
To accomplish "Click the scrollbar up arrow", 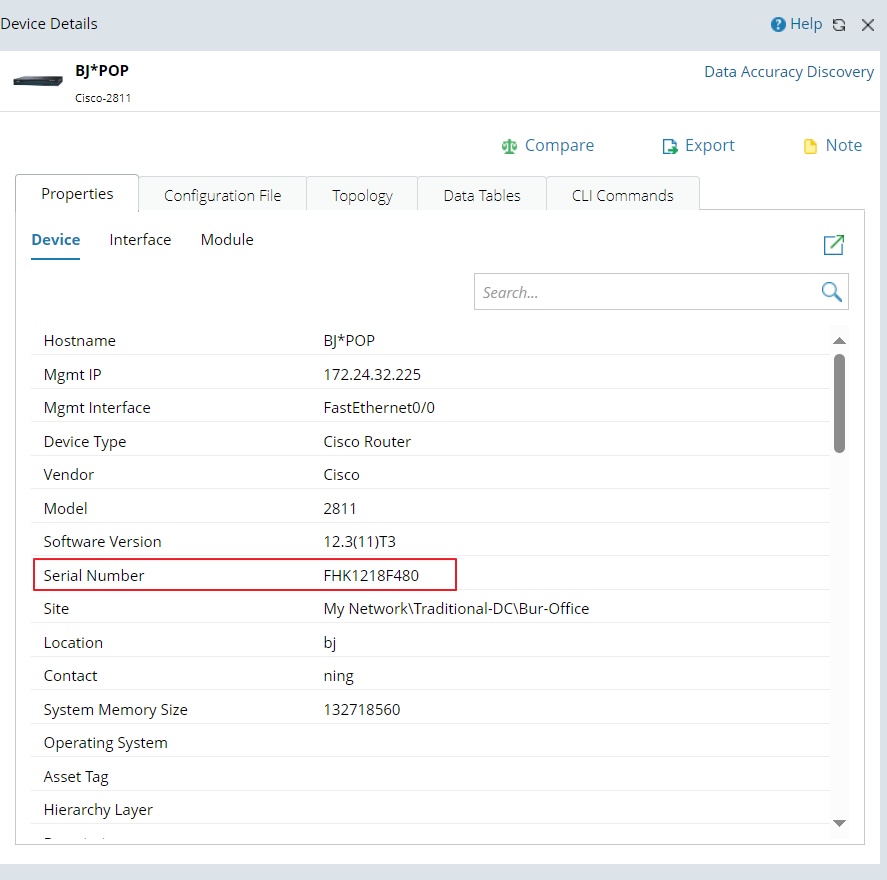I will 839,341.
